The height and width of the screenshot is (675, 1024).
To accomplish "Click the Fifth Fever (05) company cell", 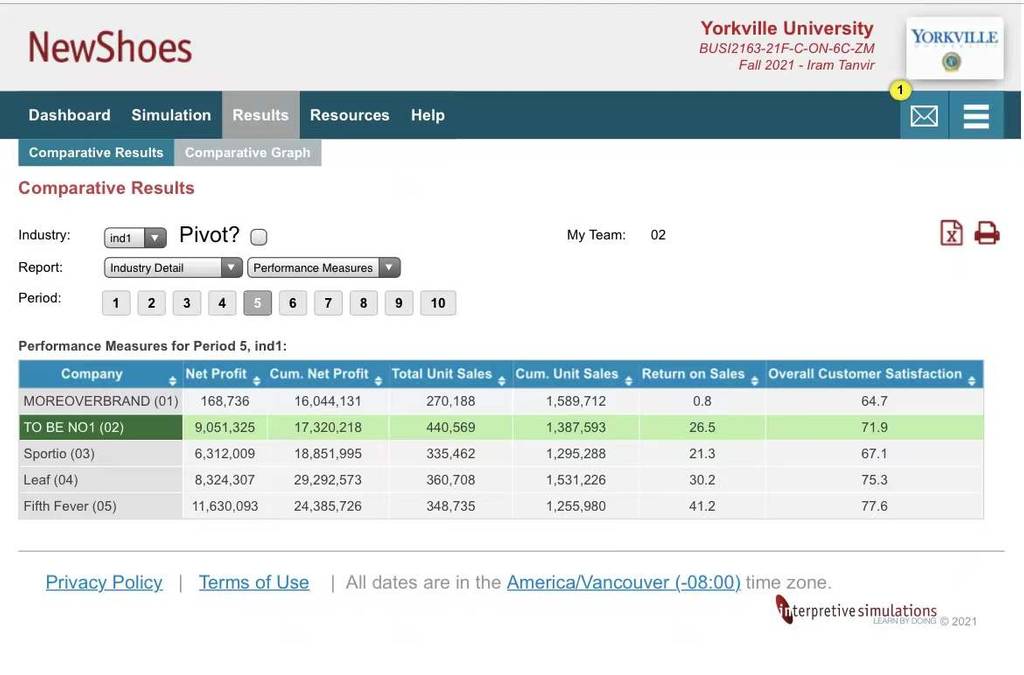I will click(101, 506).
